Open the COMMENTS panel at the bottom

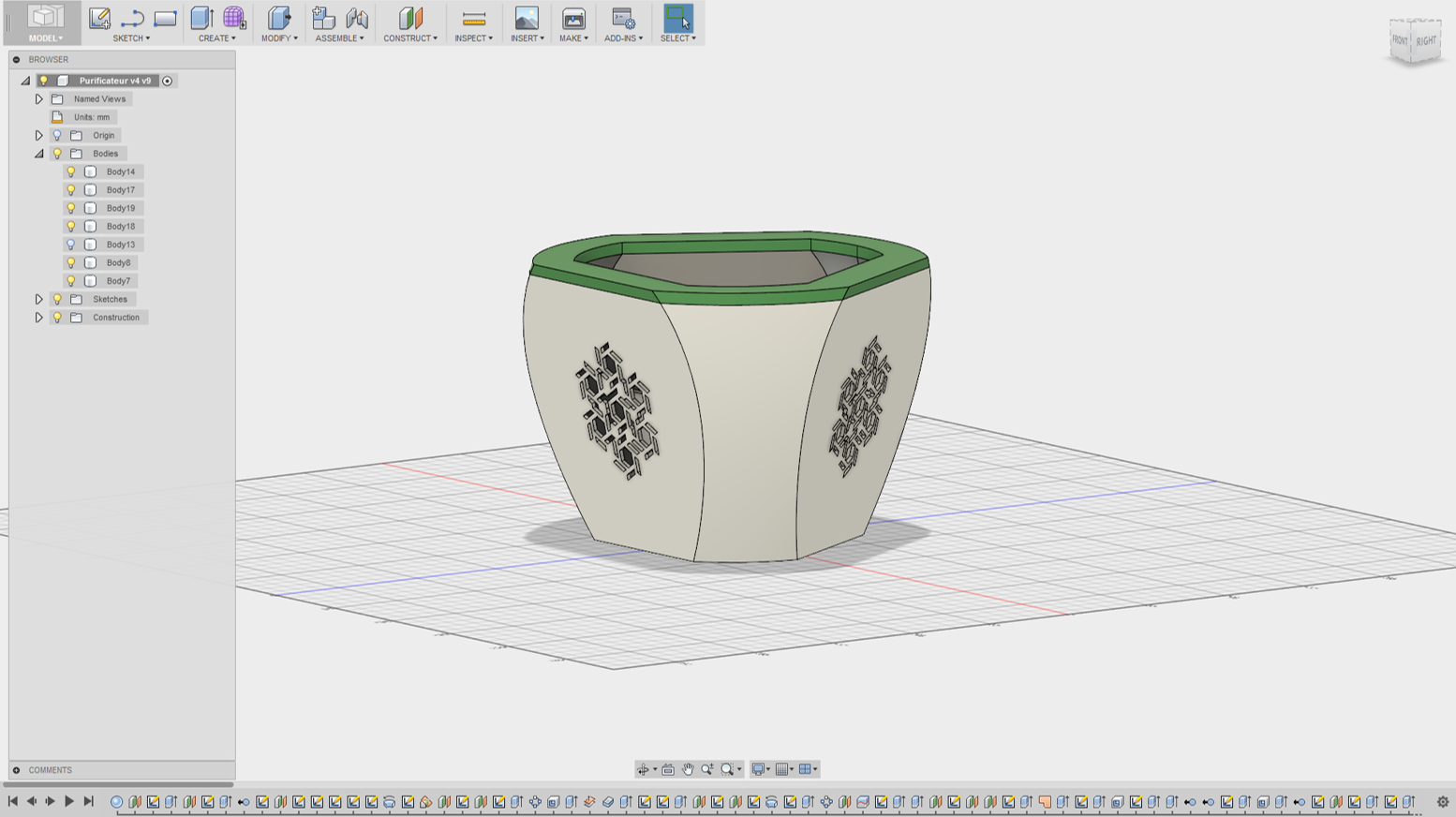(49, 770)
